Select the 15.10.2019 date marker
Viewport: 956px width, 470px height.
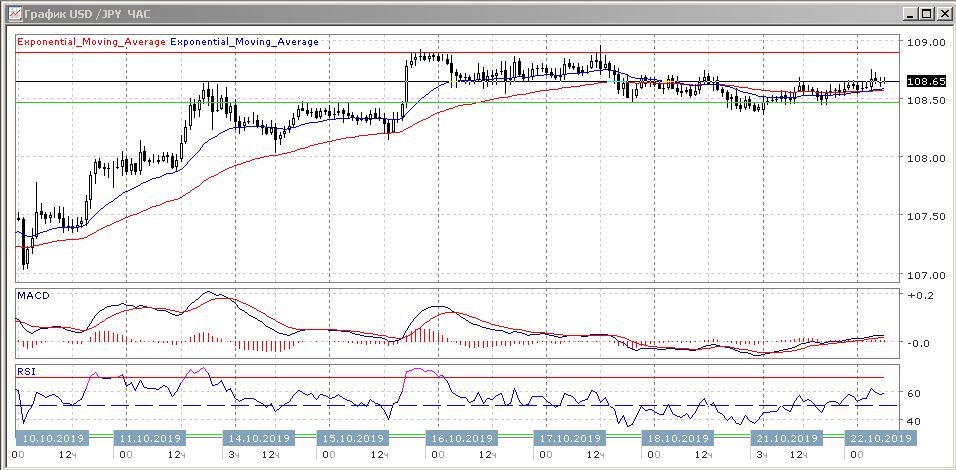pos(351,438)
